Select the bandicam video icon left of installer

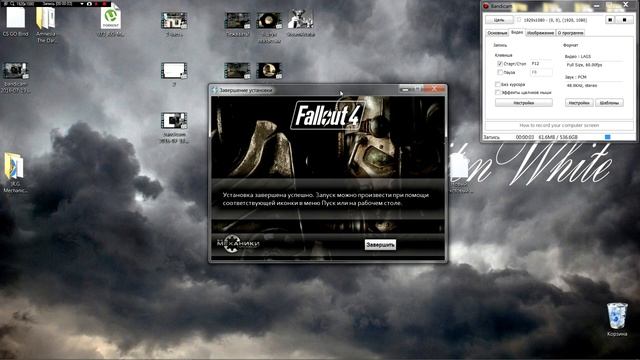click(174, 127)
